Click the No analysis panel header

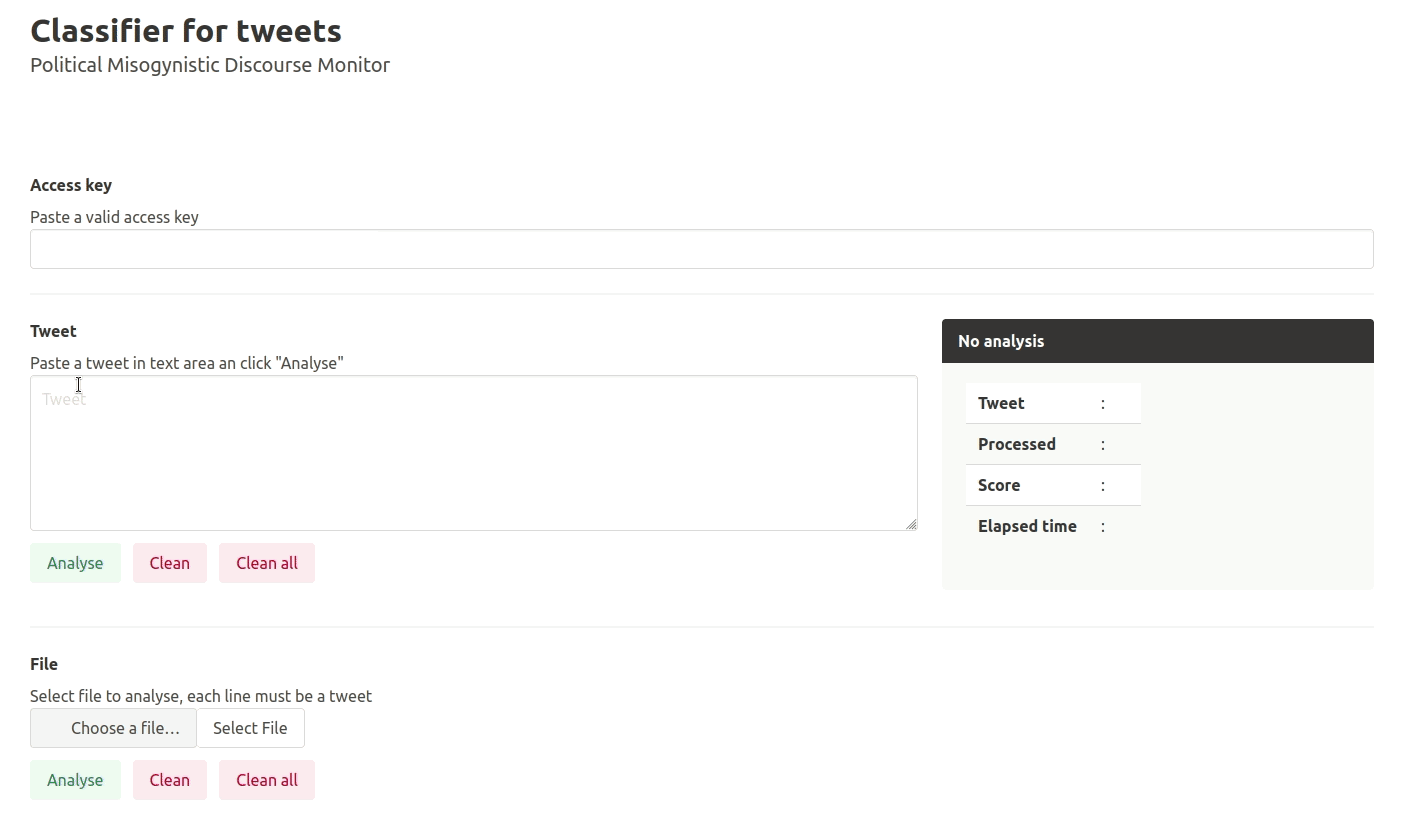(1157, 341)
